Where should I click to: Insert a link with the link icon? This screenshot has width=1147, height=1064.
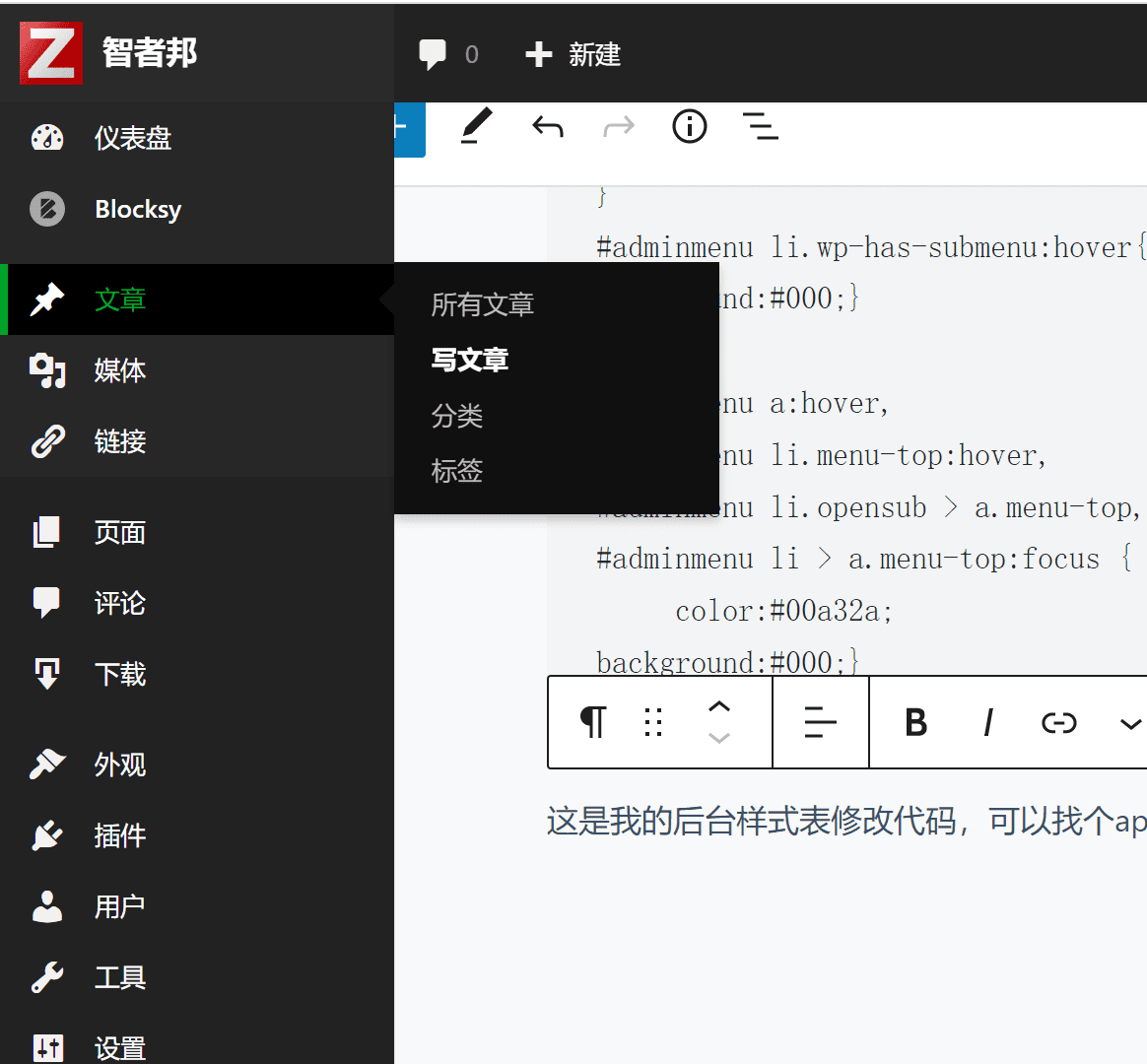point(1058,723)
